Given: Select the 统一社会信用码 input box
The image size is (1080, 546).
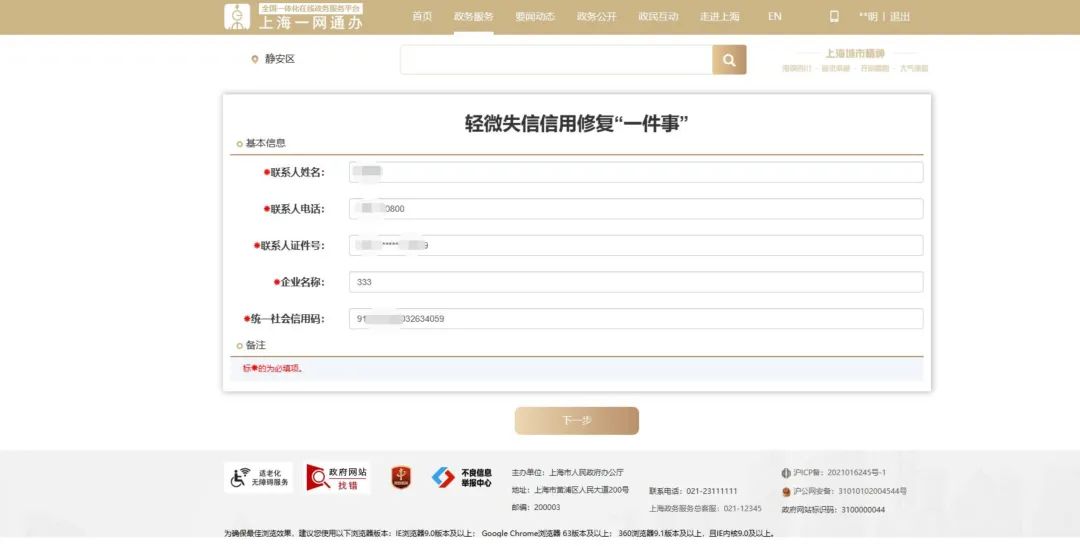Looking at the screenshot, I should (636, 319).
